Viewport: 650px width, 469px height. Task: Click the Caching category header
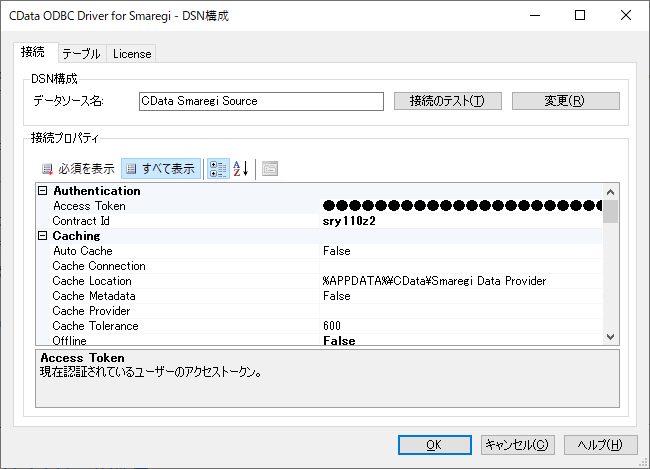coord(76,236)
